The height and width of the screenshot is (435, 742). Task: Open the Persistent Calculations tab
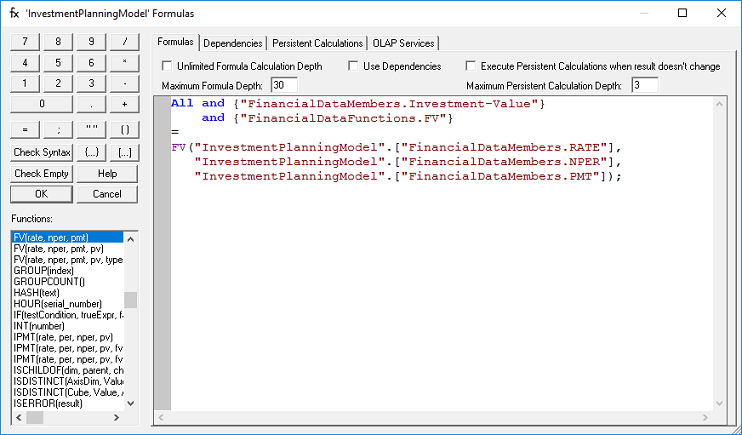[318, 43]
